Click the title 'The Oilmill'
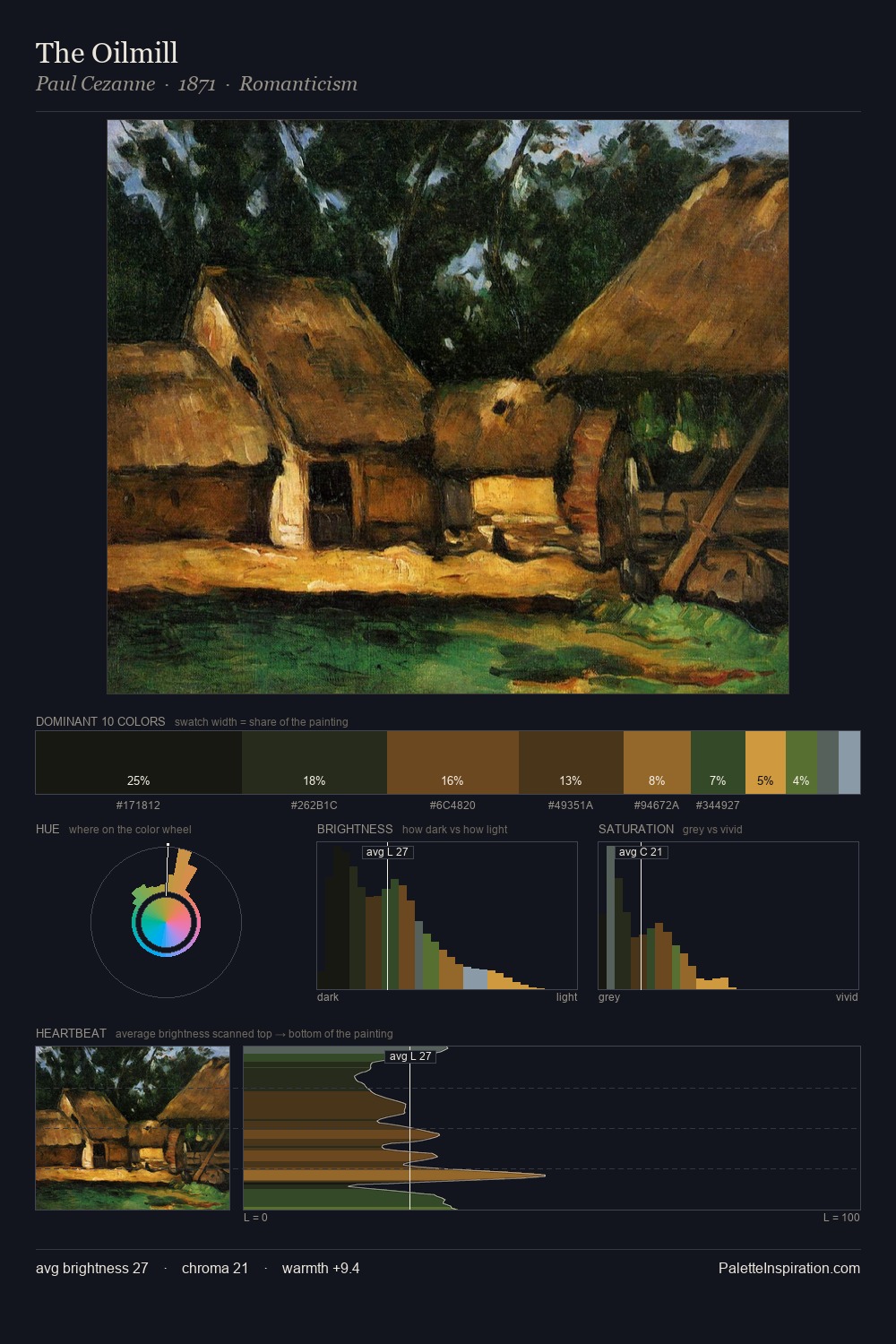 click(107, 53)
